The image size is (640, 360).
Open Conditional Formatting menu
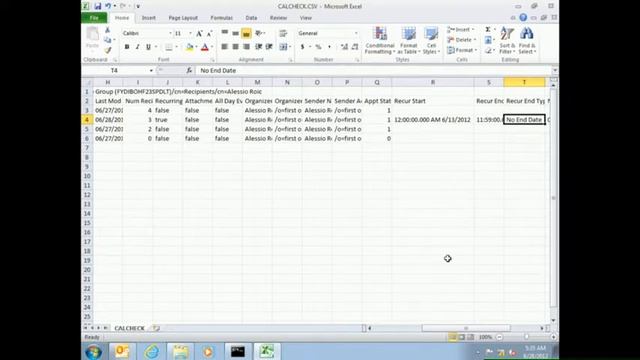click(380, 40)
